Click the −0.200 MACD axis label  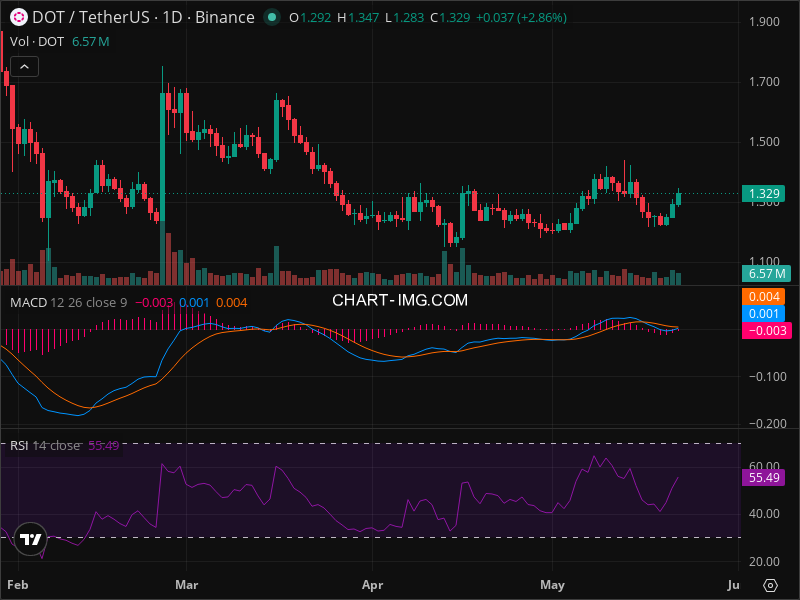tap(767, 423)
